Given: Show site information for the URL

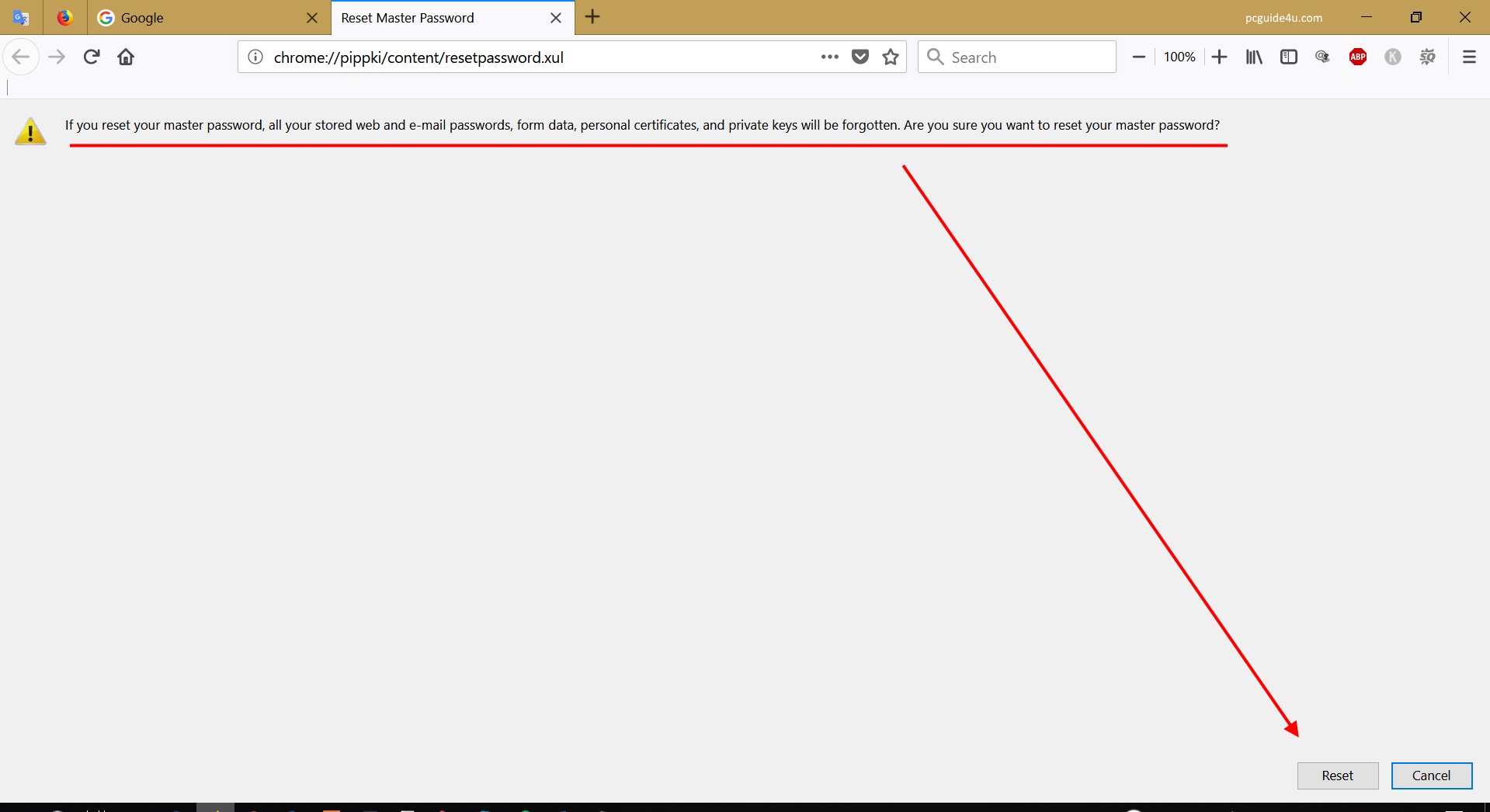Looking at the screenshot, I should pyautogui.click(x=255, y=57).
